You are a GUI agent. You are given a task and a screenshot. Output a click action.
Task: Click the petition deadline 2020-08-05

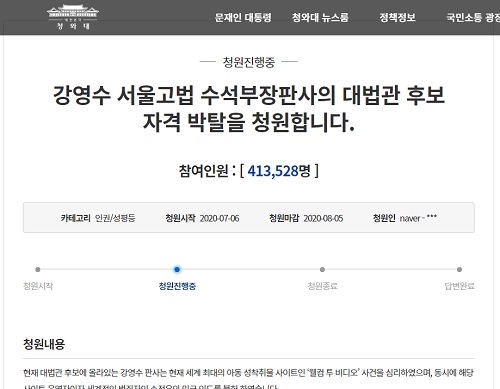323,218
